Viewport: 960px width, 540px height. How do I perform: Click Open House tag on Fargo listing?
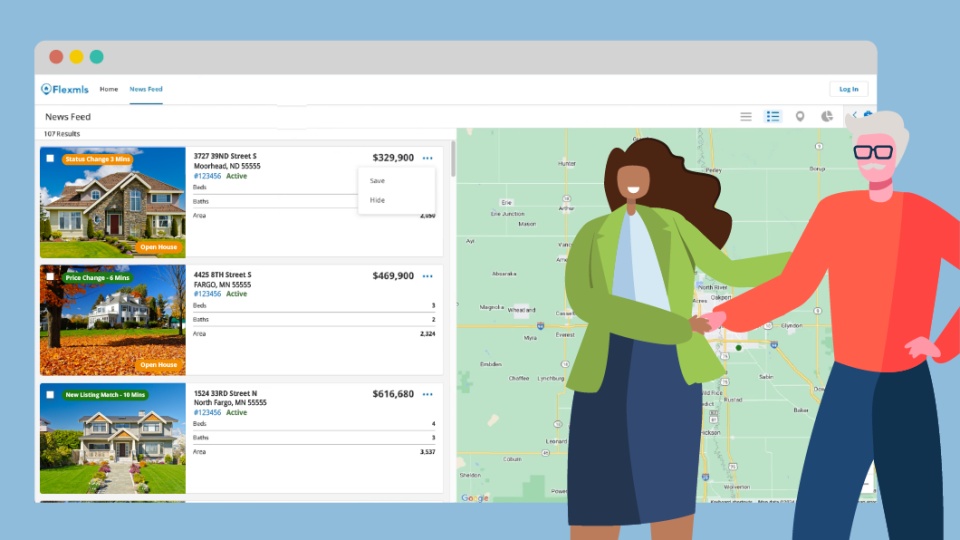click(x=159, y=365)
